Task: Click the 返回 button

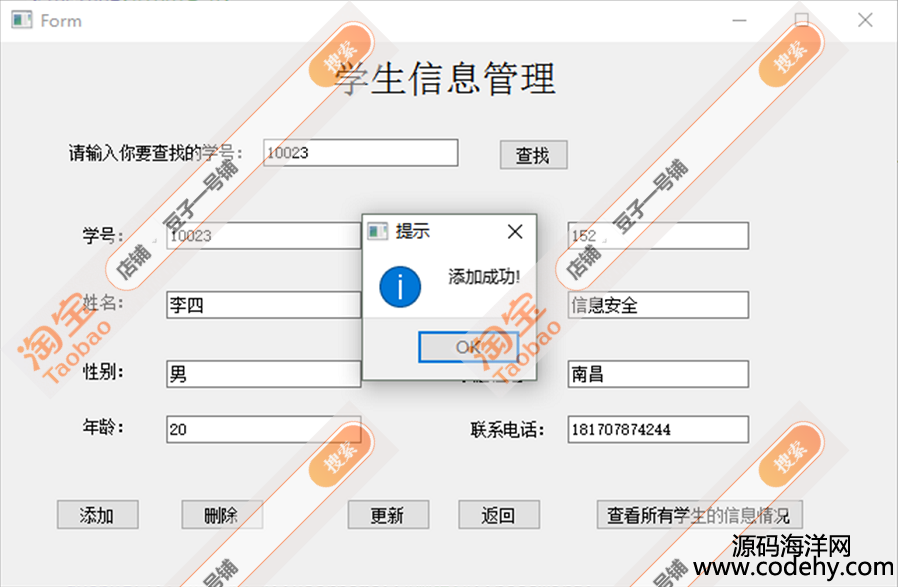Action: (498, 515)
